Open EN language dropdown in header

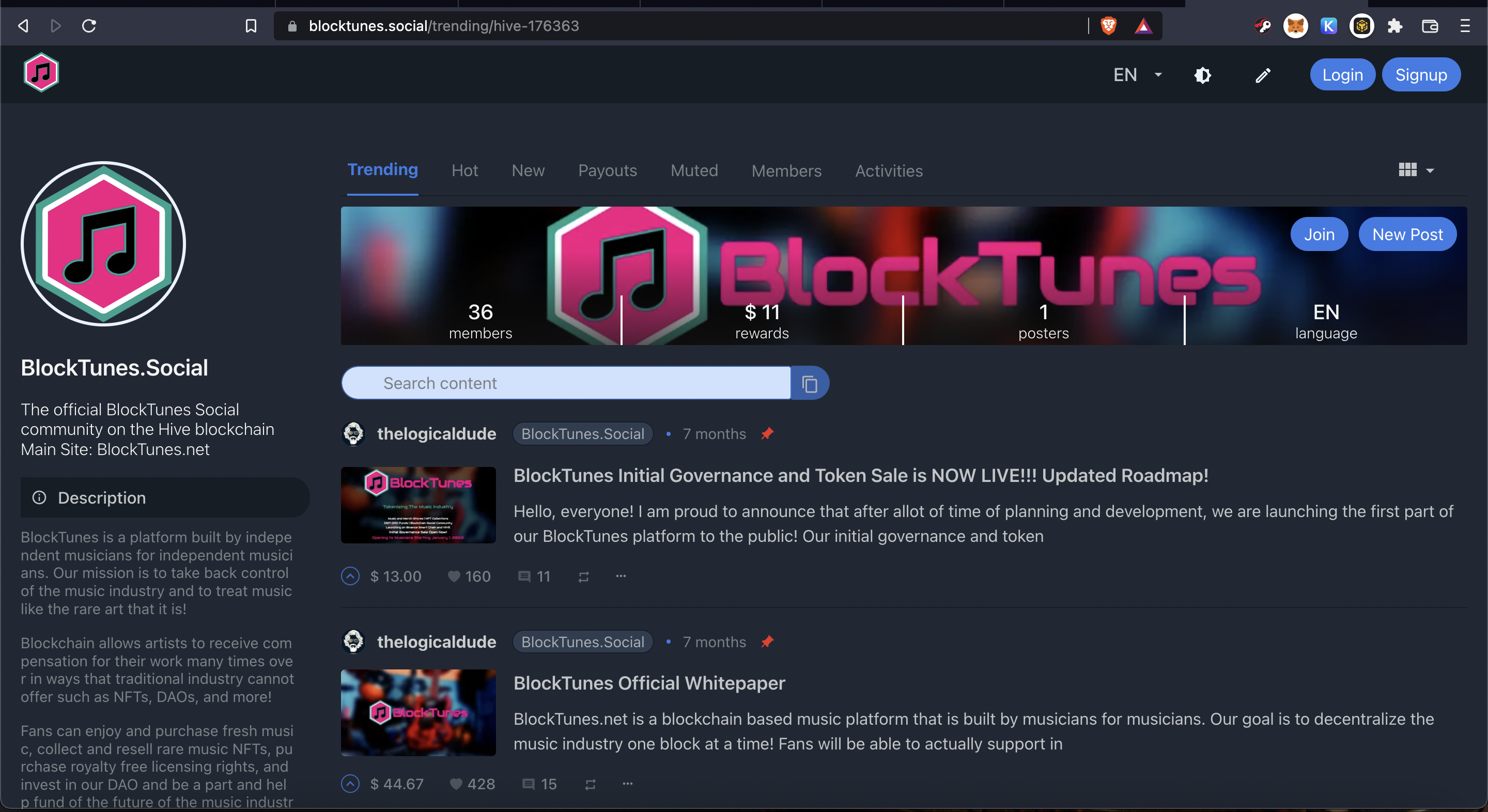(x=1137, y=74)
